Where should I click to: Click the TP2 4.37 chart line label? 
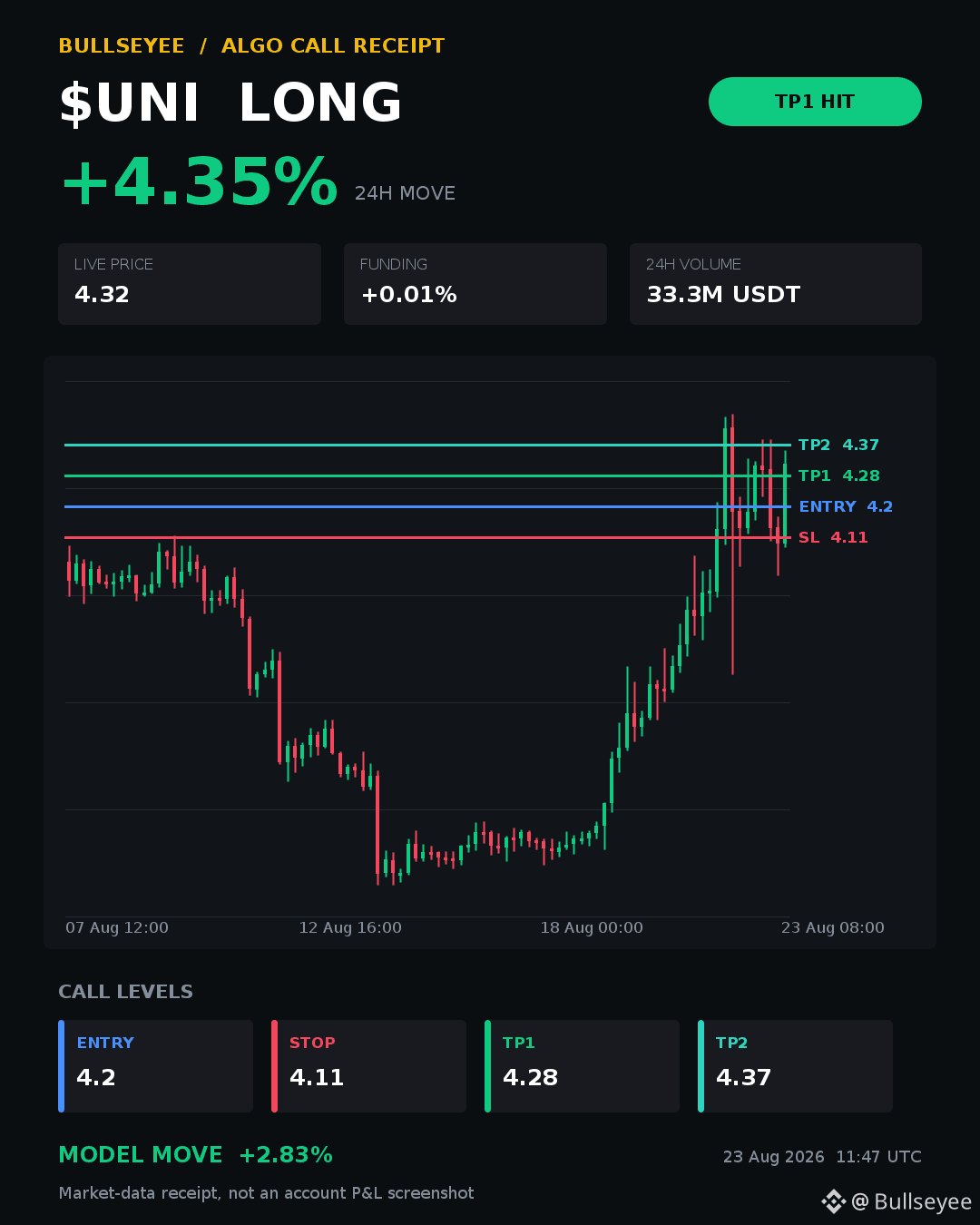[x=838, y=445]
